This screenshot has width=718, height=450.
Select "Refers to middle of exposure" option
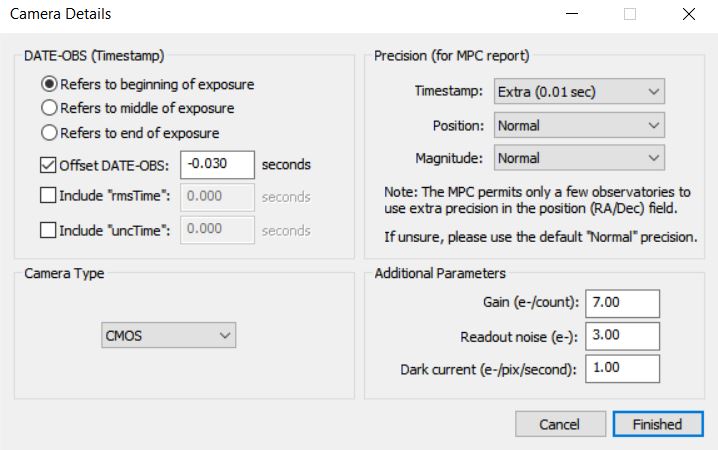(x=49, y=109)
